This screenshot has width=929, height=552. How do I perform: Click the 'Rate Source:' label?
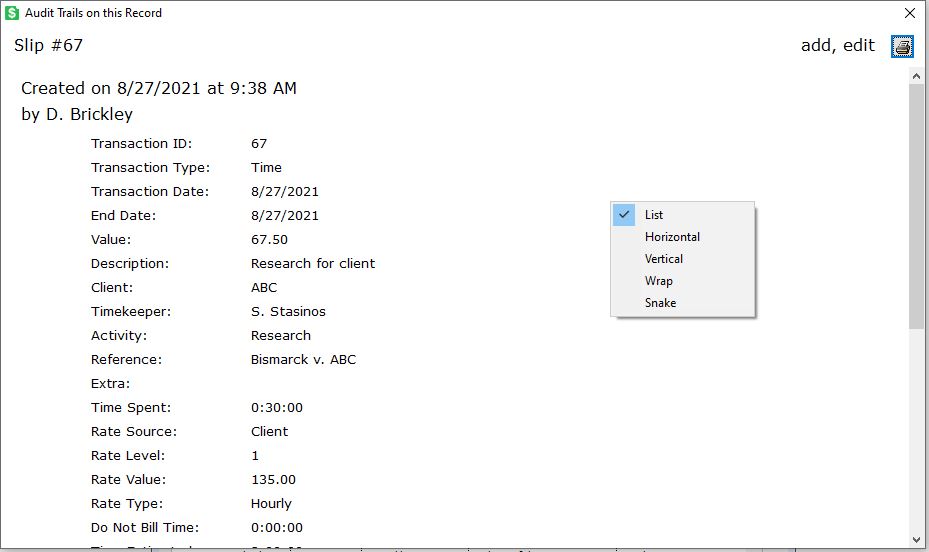click(134, 432)
